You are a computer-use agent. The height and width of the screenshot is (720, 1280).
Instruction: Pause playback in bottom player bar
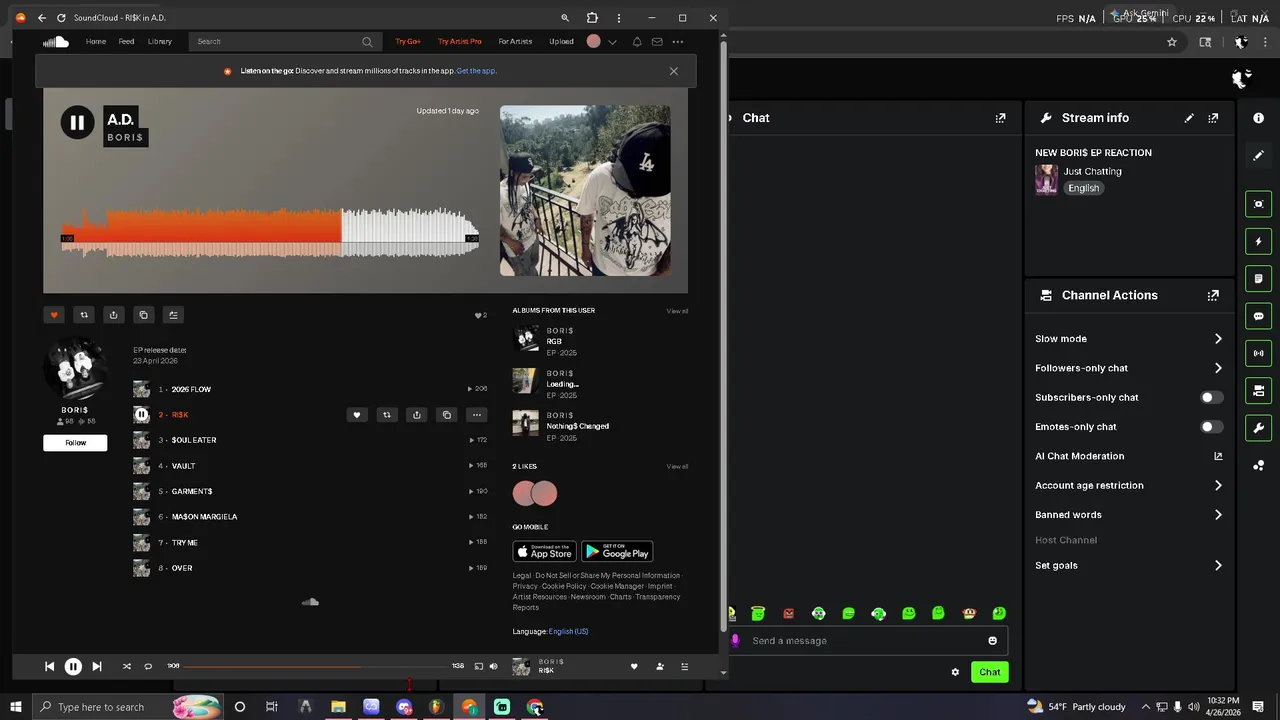73,667
